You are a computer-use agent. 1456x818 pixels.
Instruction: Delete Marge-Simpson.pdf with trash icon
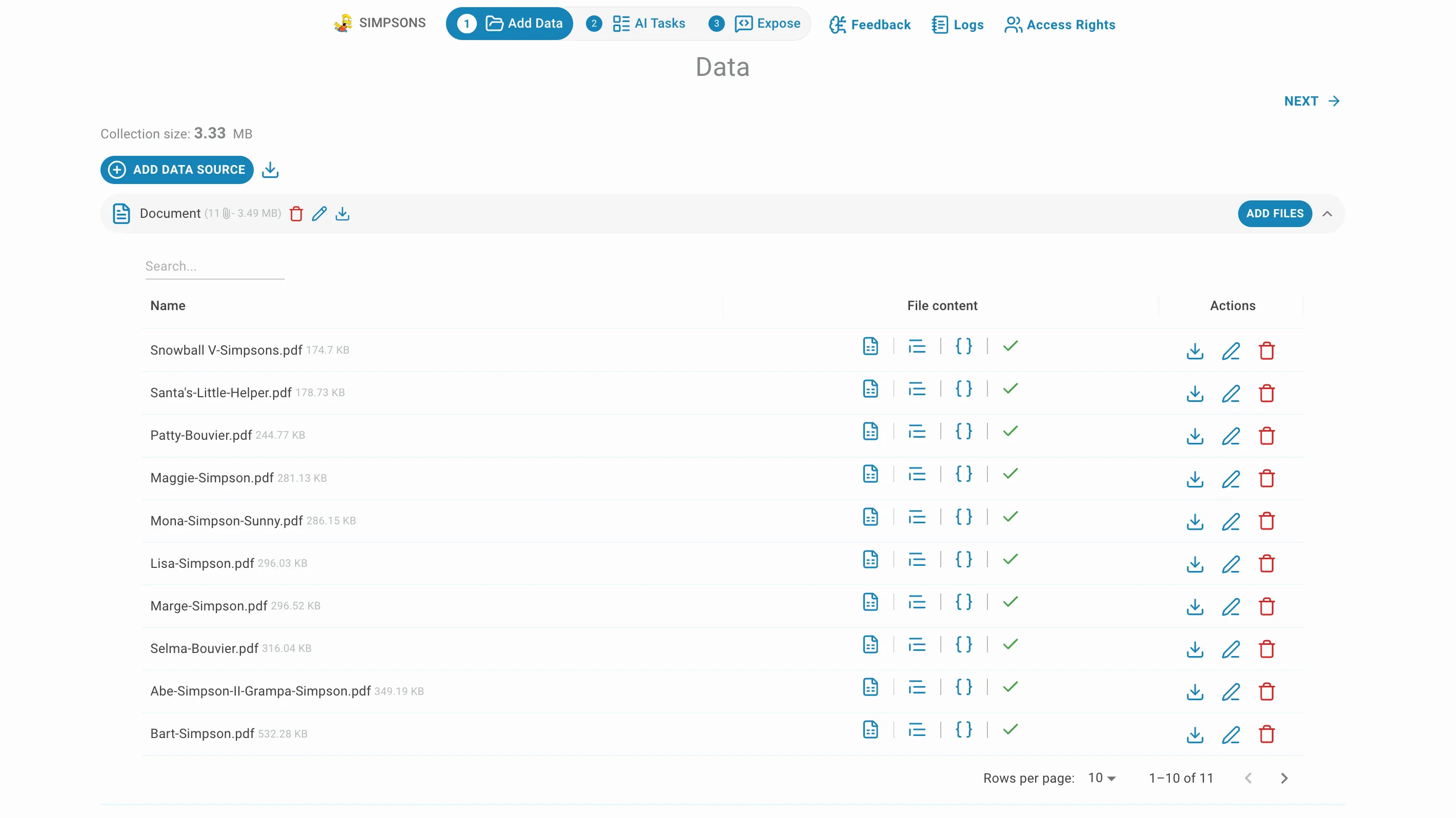1267,606
